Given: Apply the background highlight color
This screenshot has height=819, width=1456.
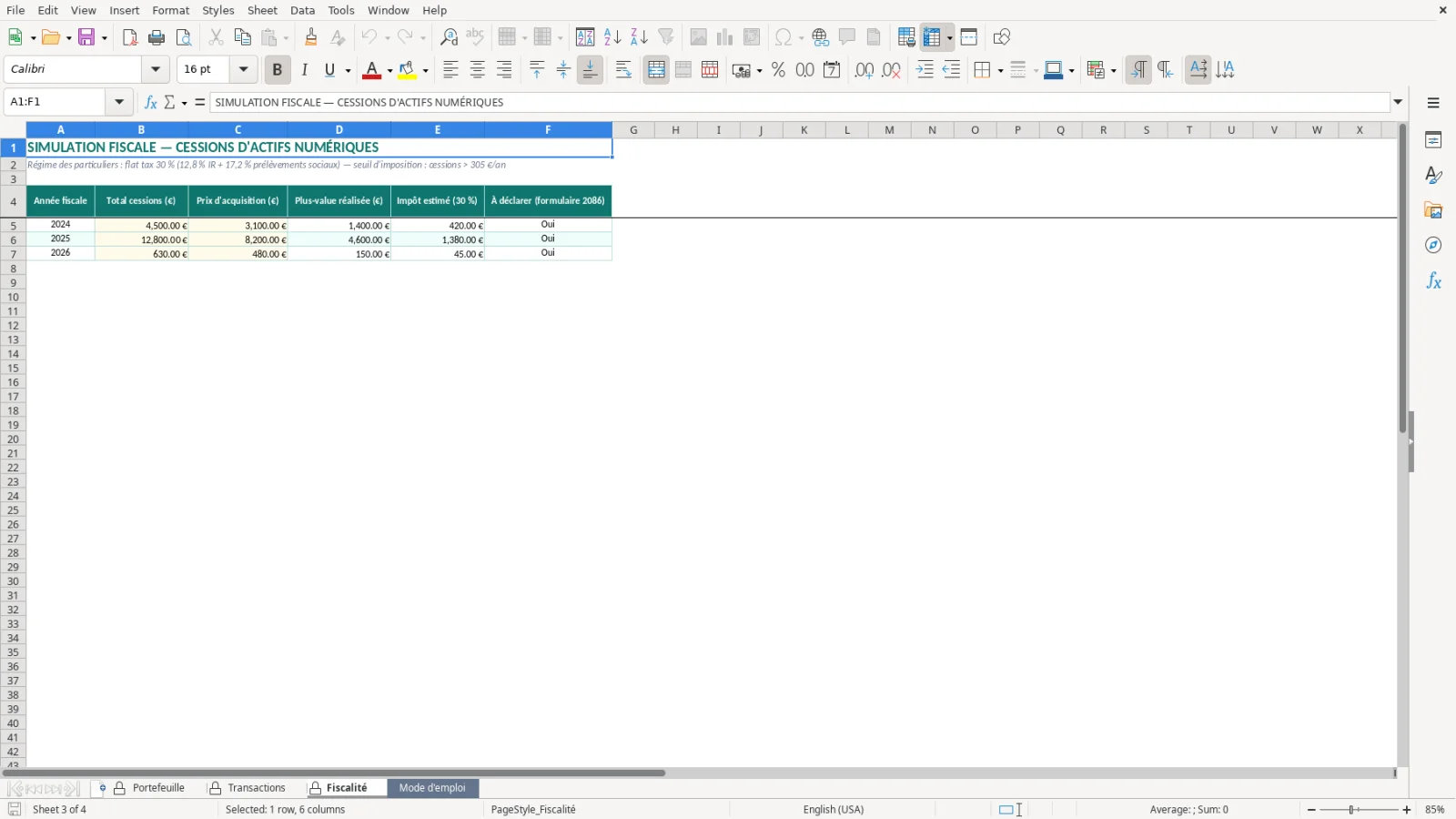Looking at the screenshot, I should [407, 70].
